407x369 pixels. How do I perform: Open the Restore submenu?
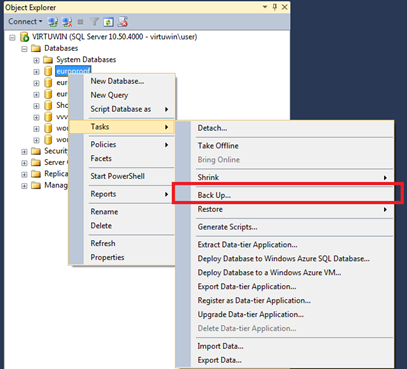(x=285, y=209)
